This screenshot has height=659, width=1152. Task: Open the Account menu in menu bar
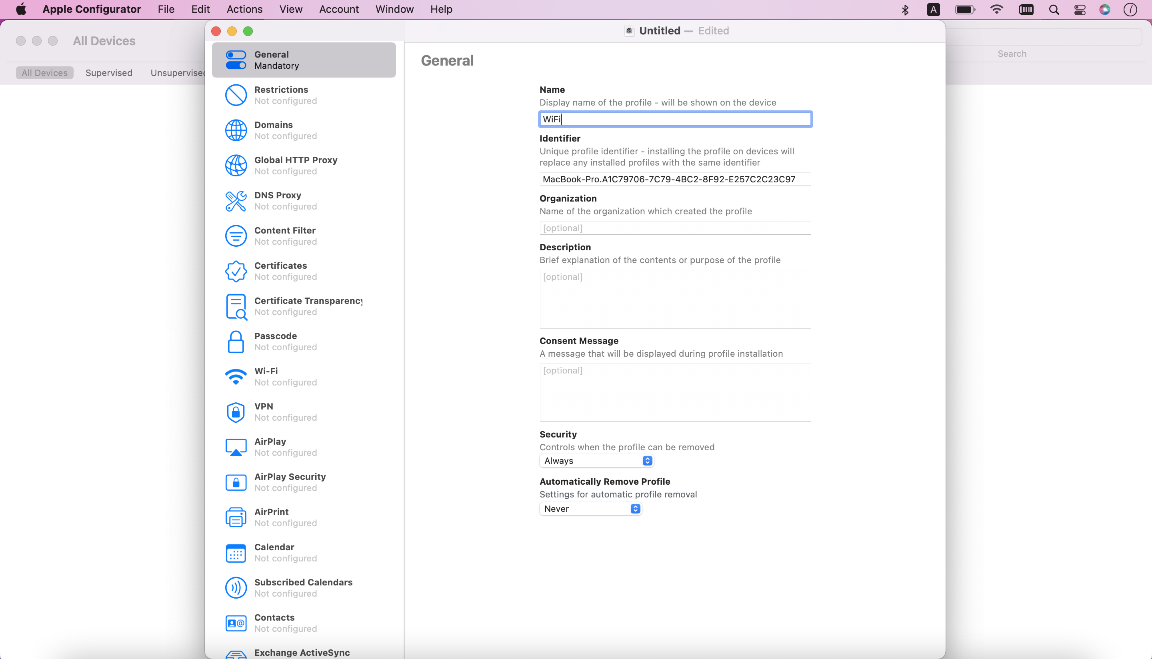click(339, 9)
